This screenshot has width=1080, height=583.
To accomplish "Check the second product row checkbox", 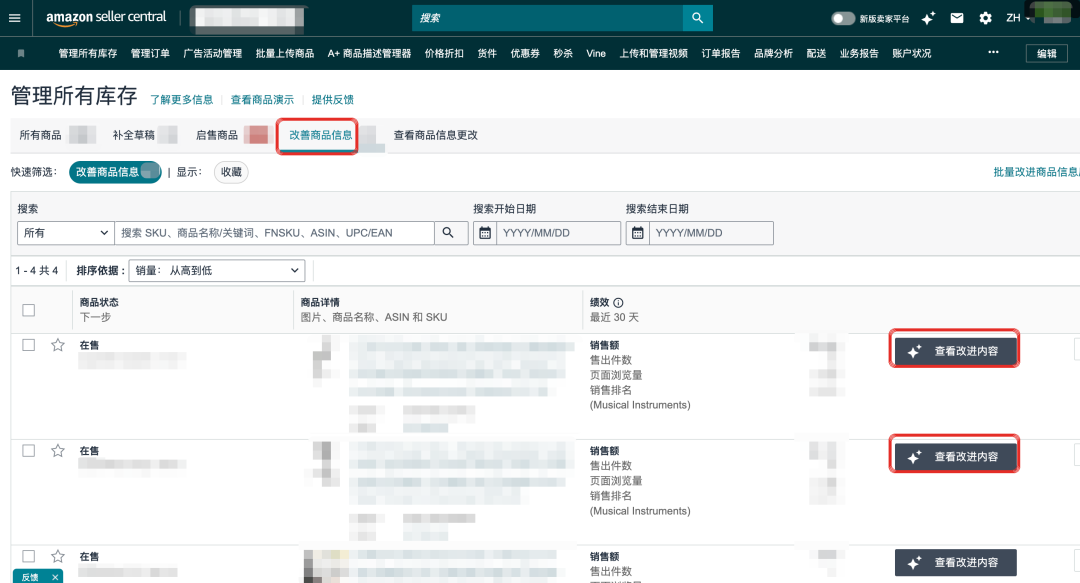I will 29,451.
